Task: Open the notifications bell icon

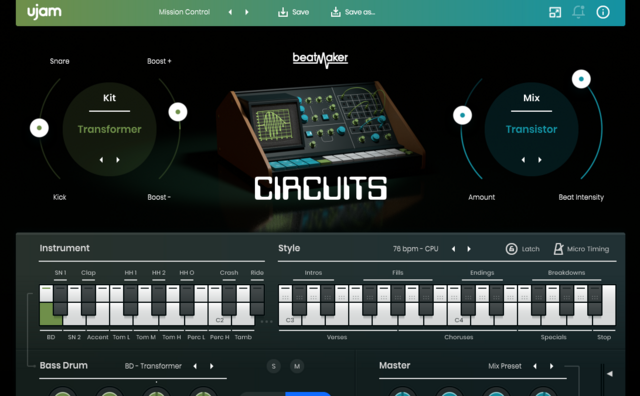Action: pos(578,12)
